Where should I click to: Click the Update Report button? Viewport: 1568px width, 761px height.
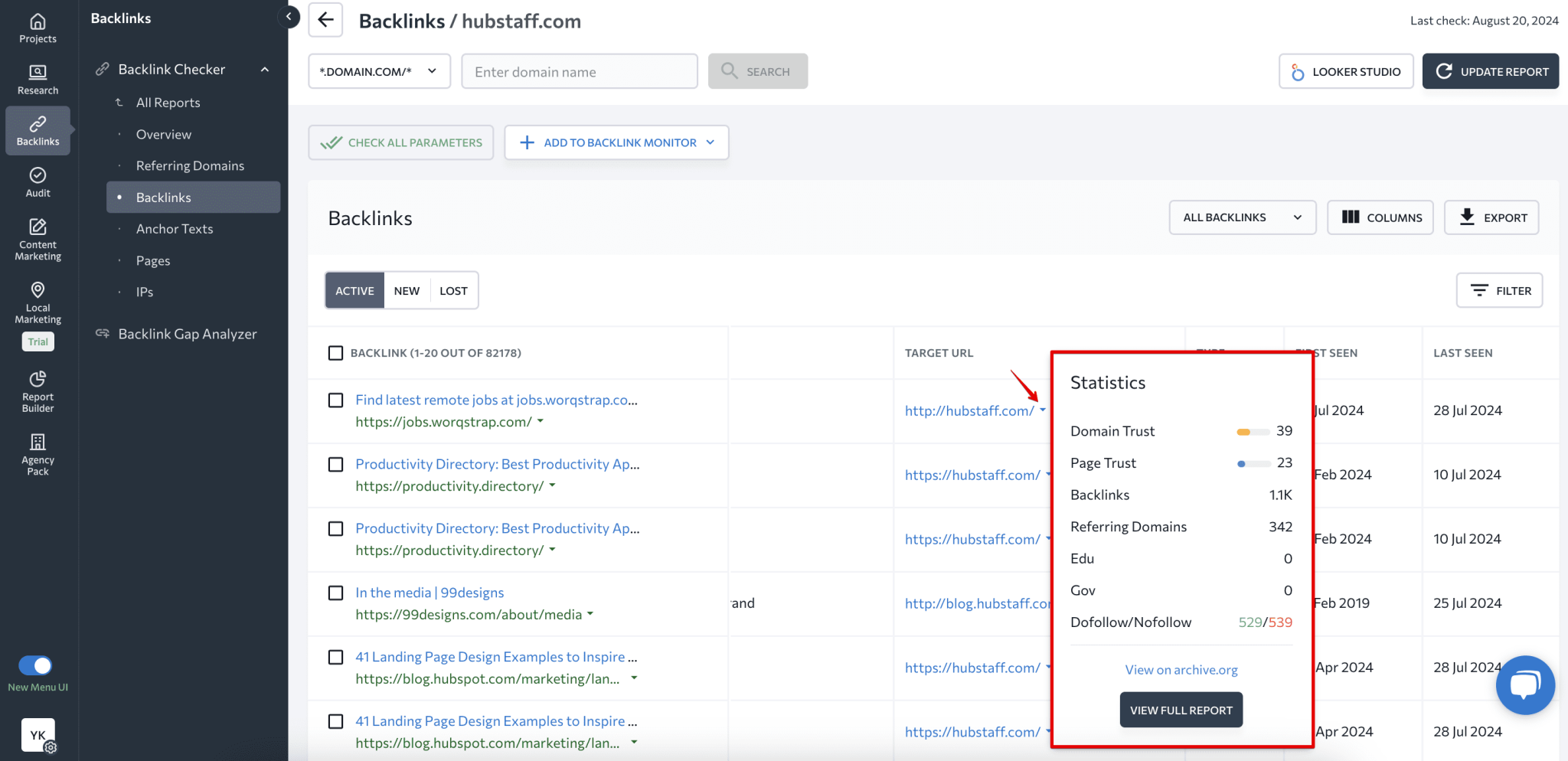(1490, 71)
